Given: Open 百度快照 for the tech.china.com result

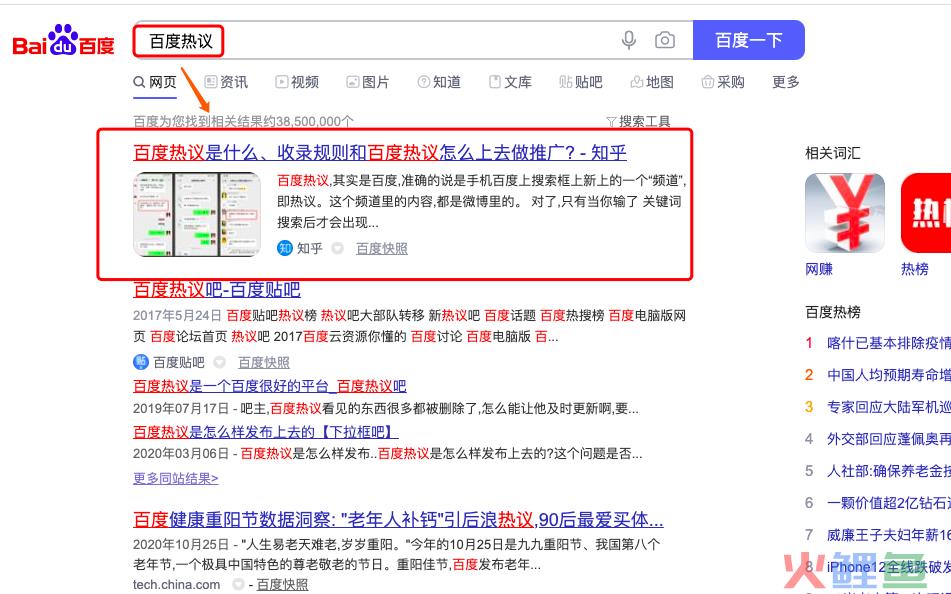Looking at the screenshot, I should (x=282, y=585).
